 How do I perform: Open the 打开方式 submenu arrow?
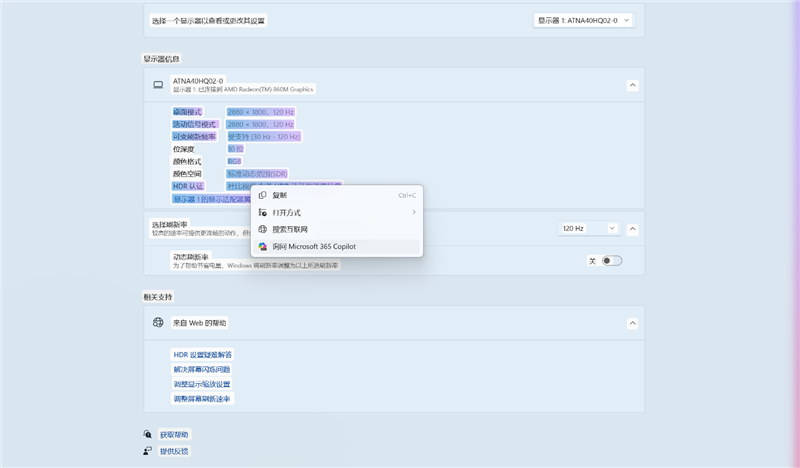click(x=413, y=212)
